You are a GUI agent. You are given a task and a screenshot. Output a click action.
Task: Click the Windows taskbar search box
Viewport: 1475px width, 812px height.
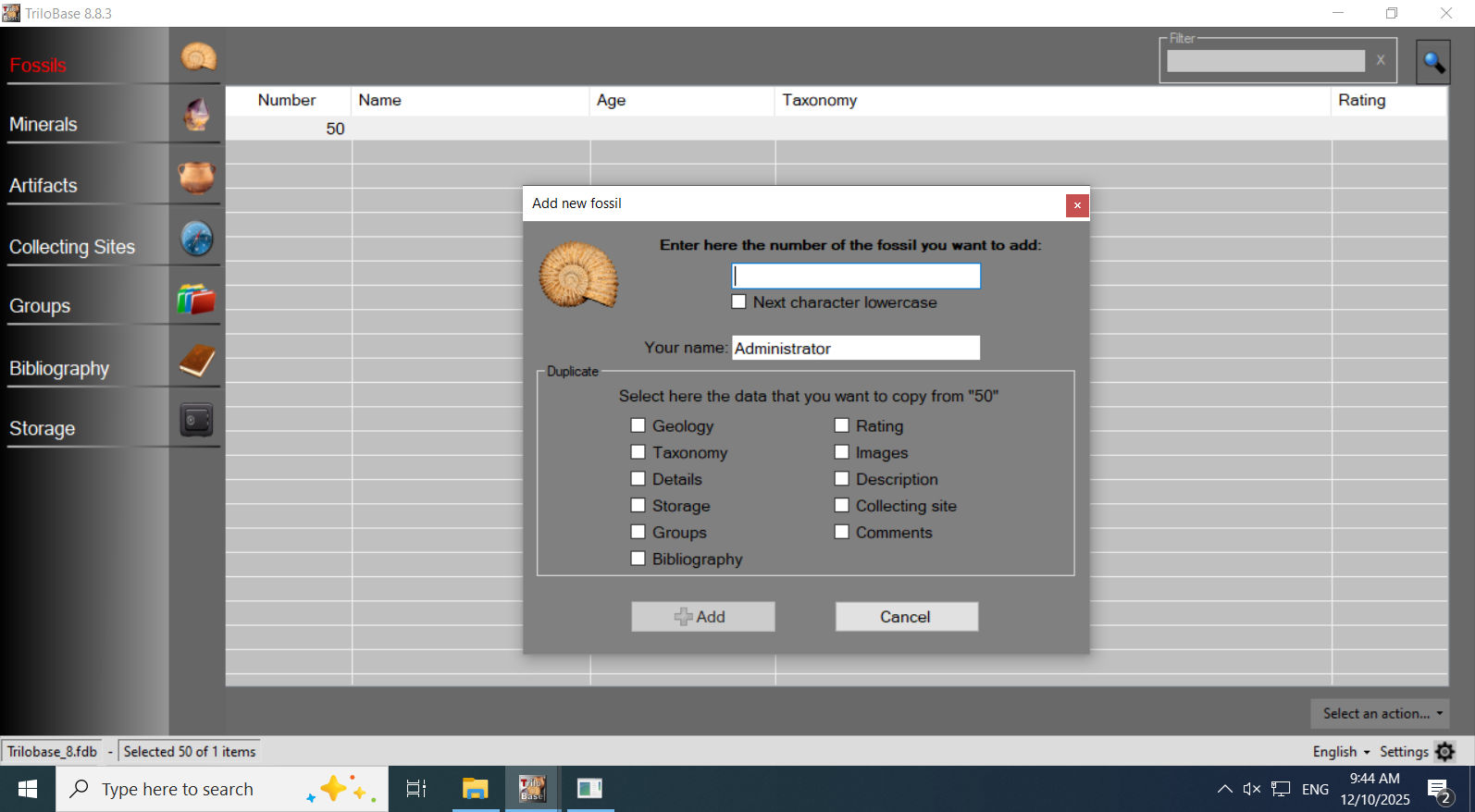point(222,789)
